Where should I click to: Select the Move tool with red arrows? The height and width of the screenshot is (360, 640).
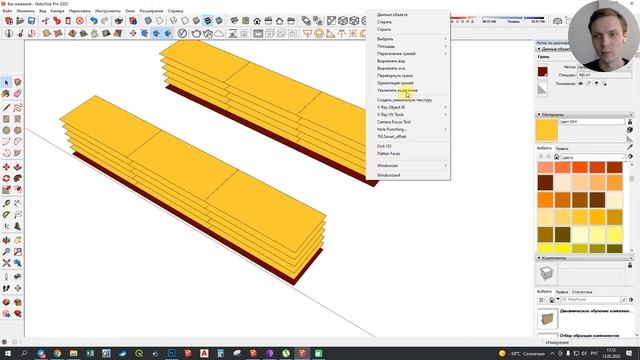[6, 167]
